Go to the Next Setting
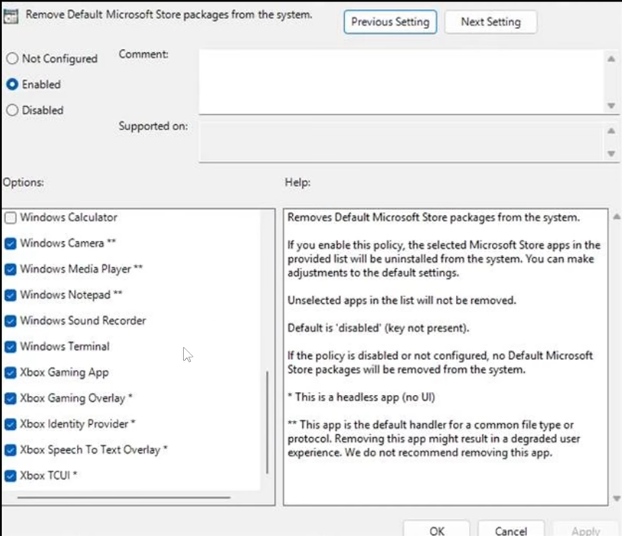622x536 pixels. 491,22
